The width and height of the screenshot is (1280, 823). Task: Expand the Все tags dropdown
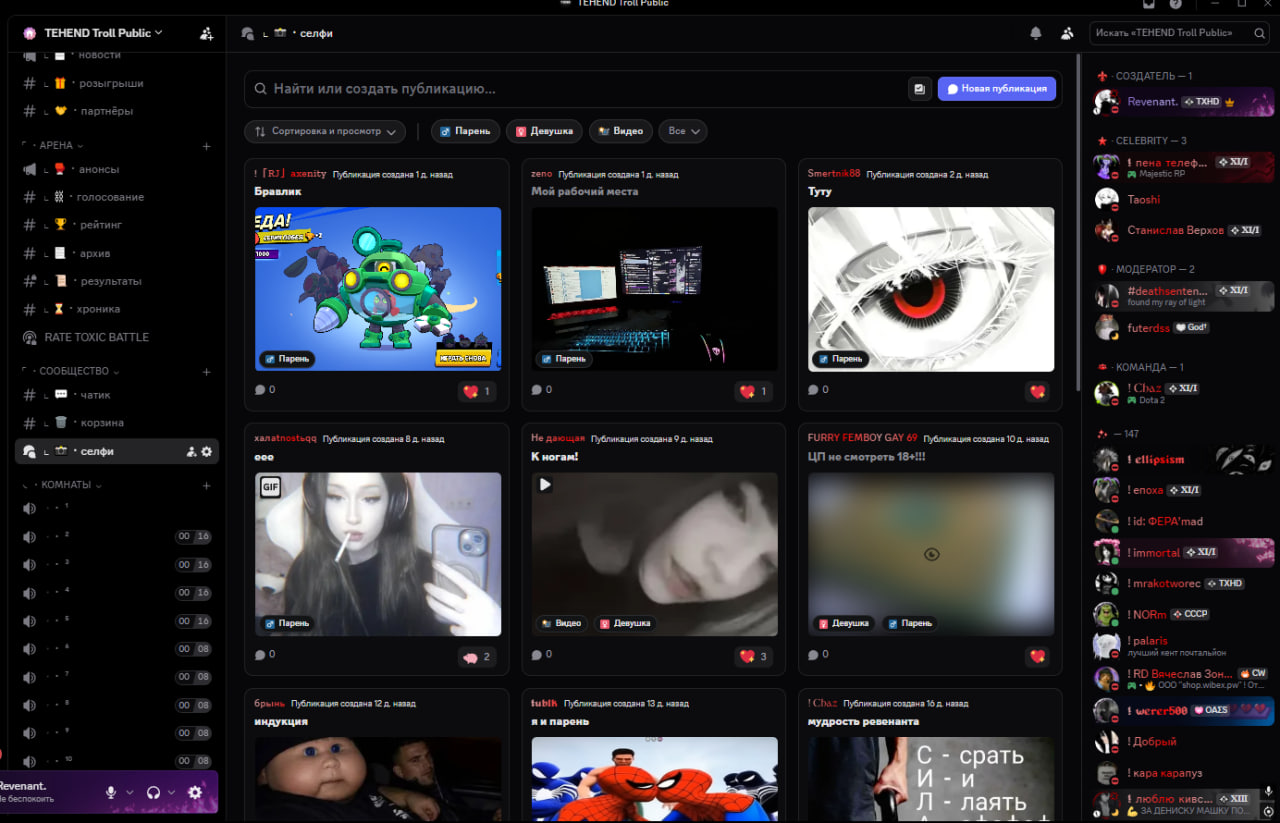(683, 131)
